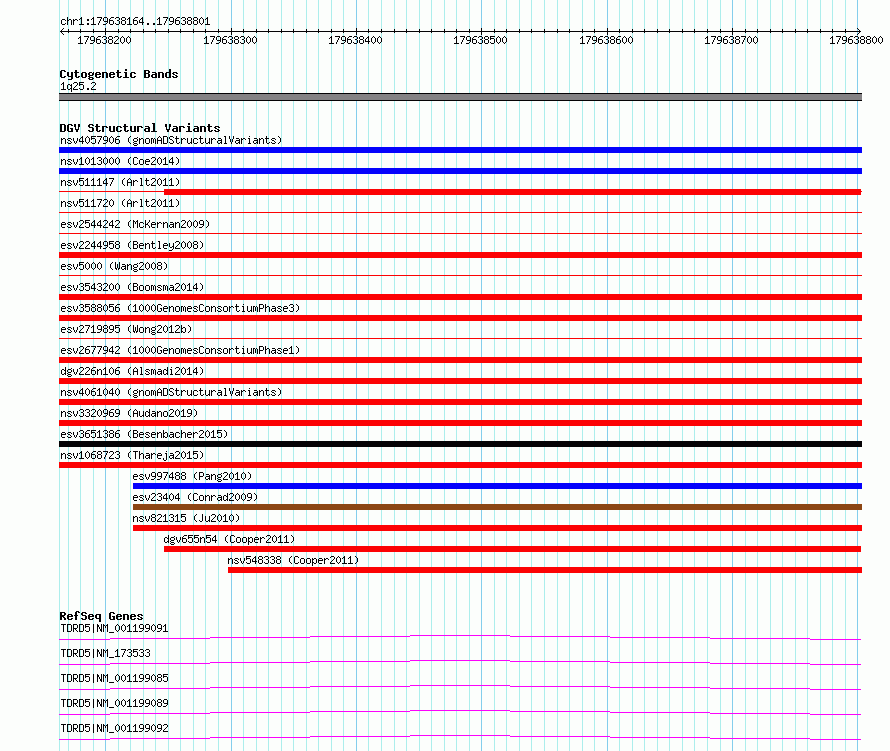Select the 179638400 ruler tick label
The width and height of the screenshot is (890, 751).
click(x=355, y=40)
